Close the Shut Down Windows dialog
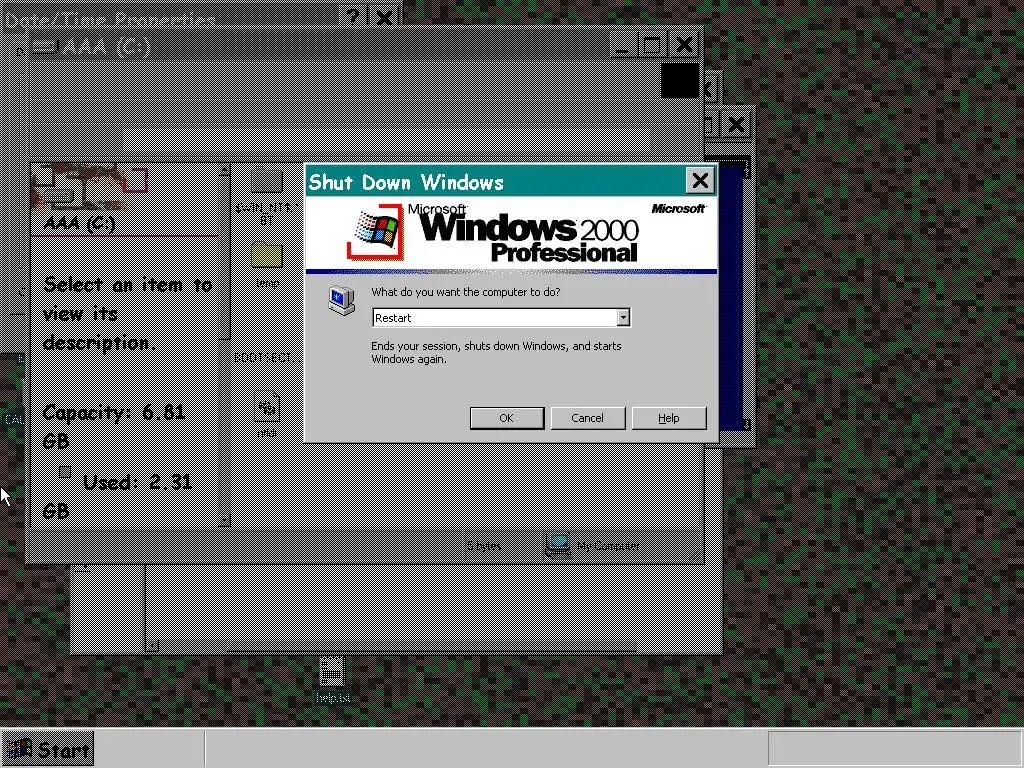The width and height of the screenshot is (1024, 768). click(x=700, y=180)
